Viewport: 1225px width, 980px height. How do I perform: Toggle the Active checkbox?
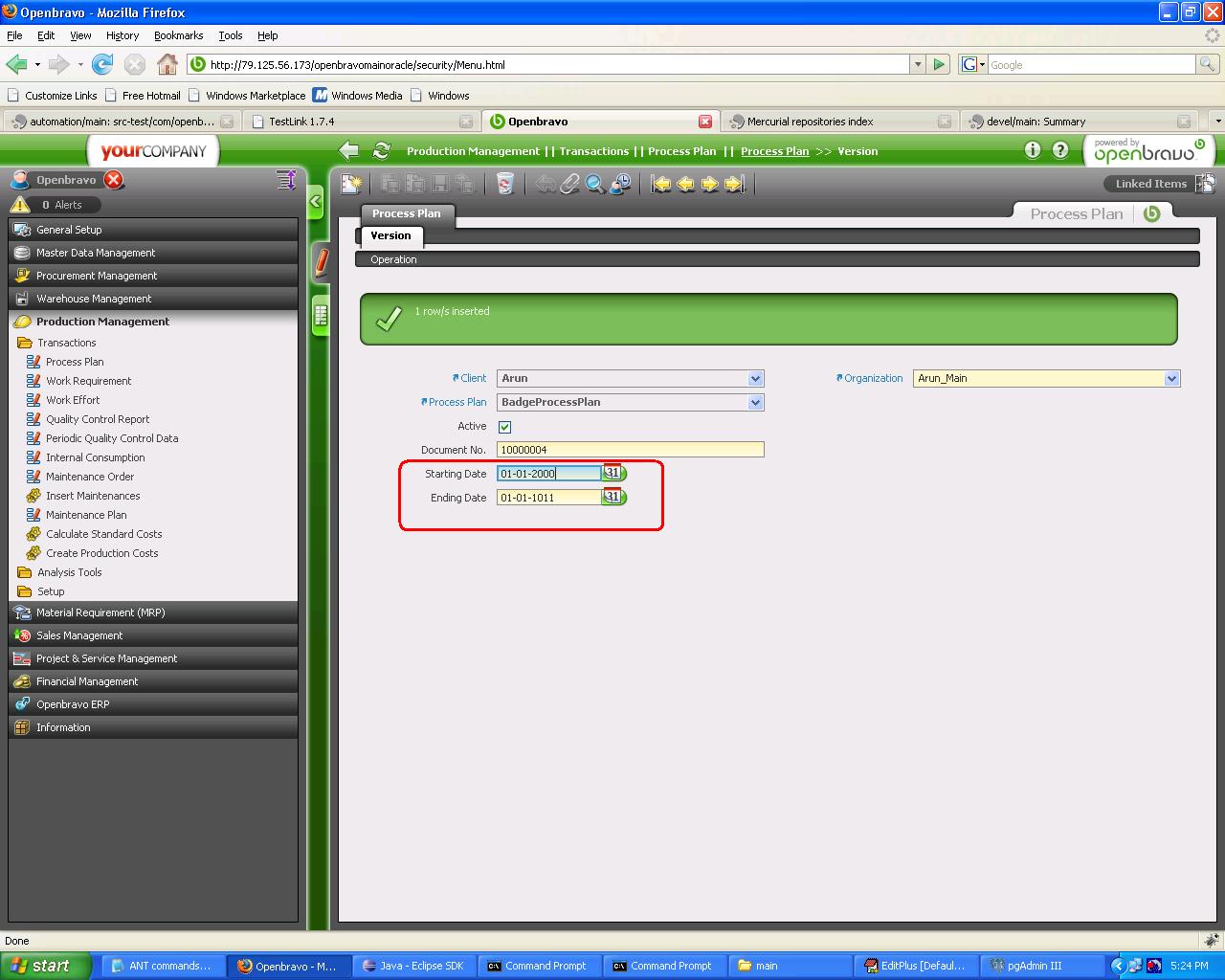click(x=504, y=427)
